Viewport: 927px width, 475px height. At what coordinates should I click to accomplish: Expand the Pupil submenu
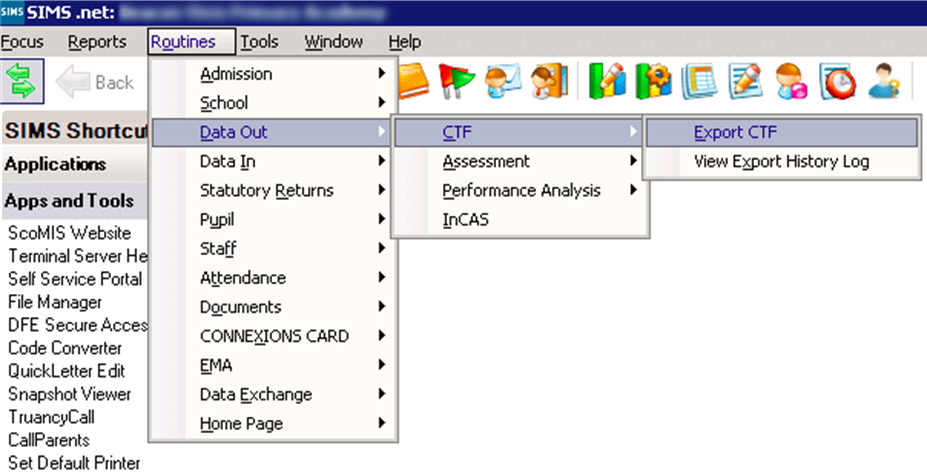pyautogui.click(x=272, y=219)
